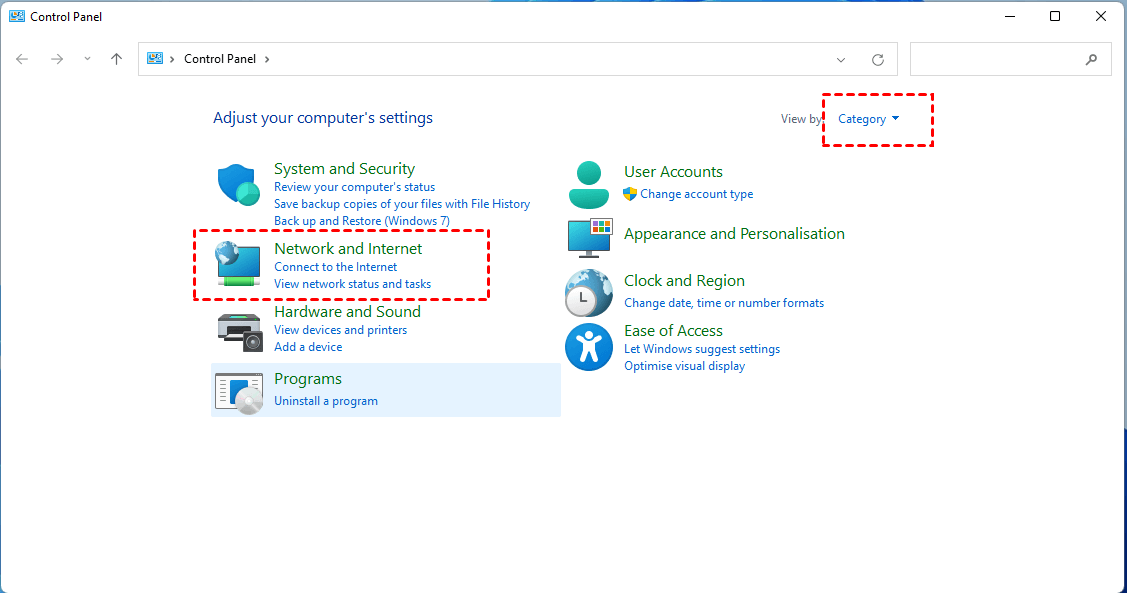Expand the chevron after Control Panel in the address bar

[267, 59]
